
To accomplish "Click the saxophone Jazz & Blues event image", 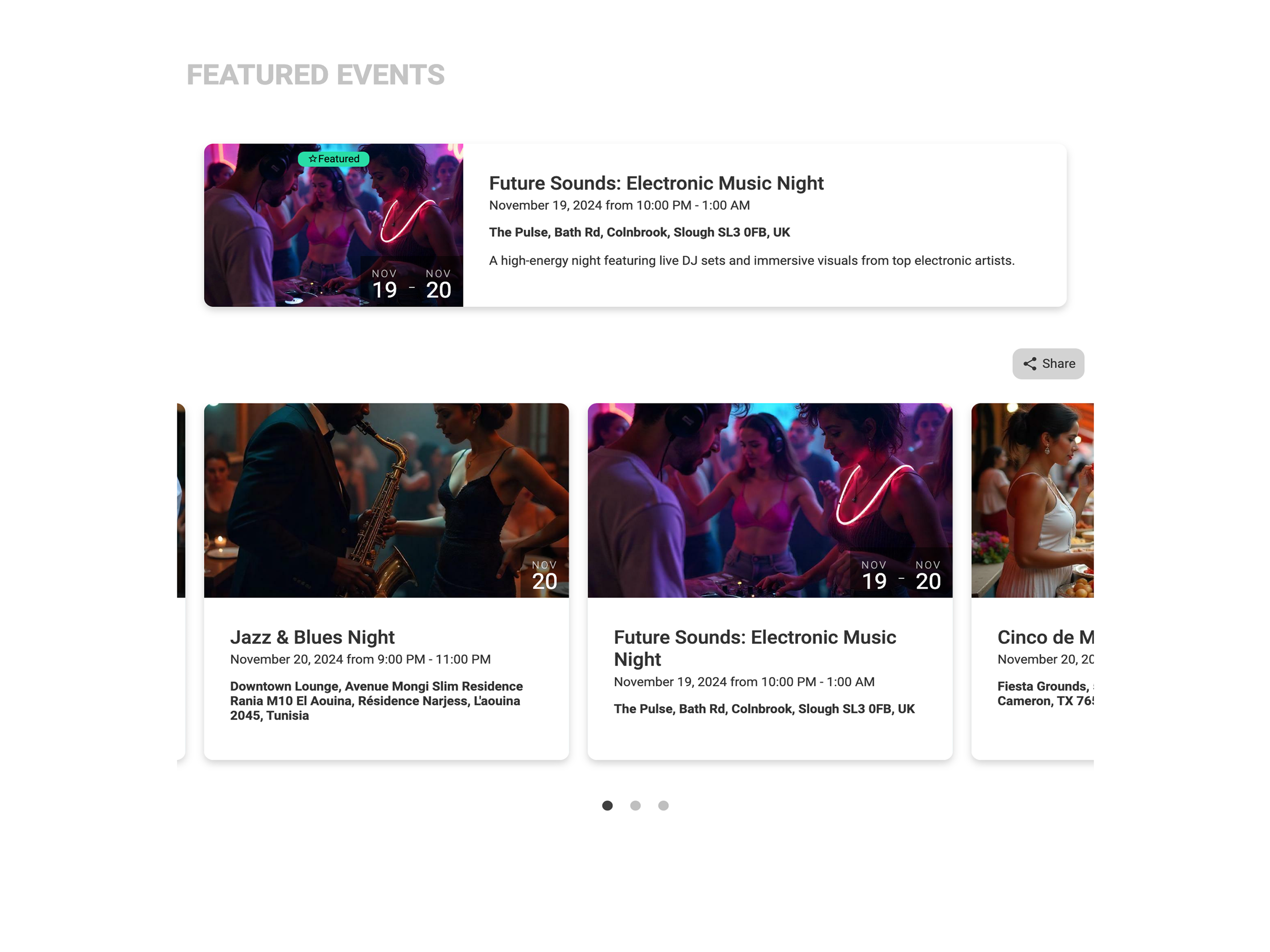I will pos(386,500).
